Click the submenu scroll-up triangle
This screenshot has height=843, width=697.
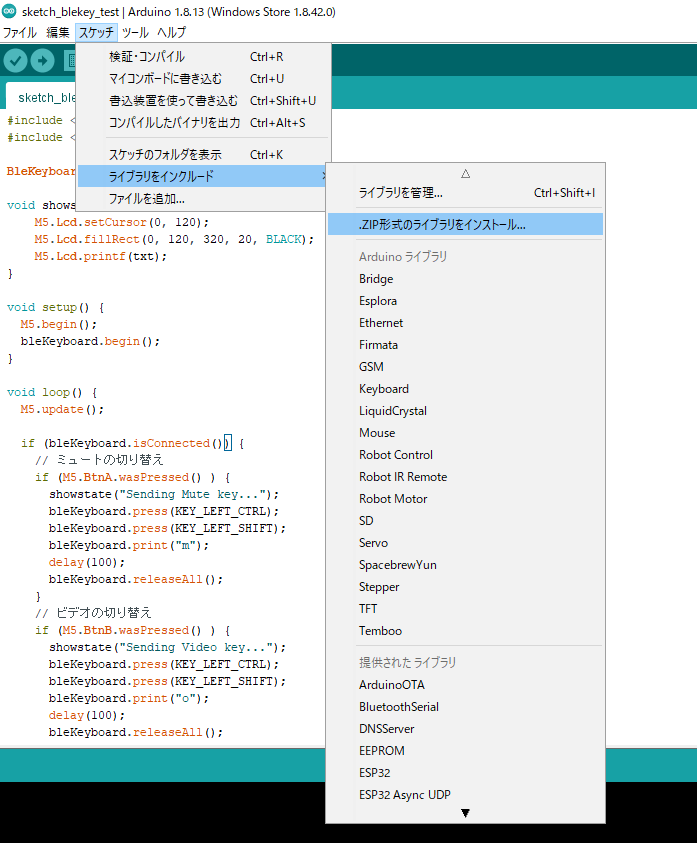click(x=466, y=174)
